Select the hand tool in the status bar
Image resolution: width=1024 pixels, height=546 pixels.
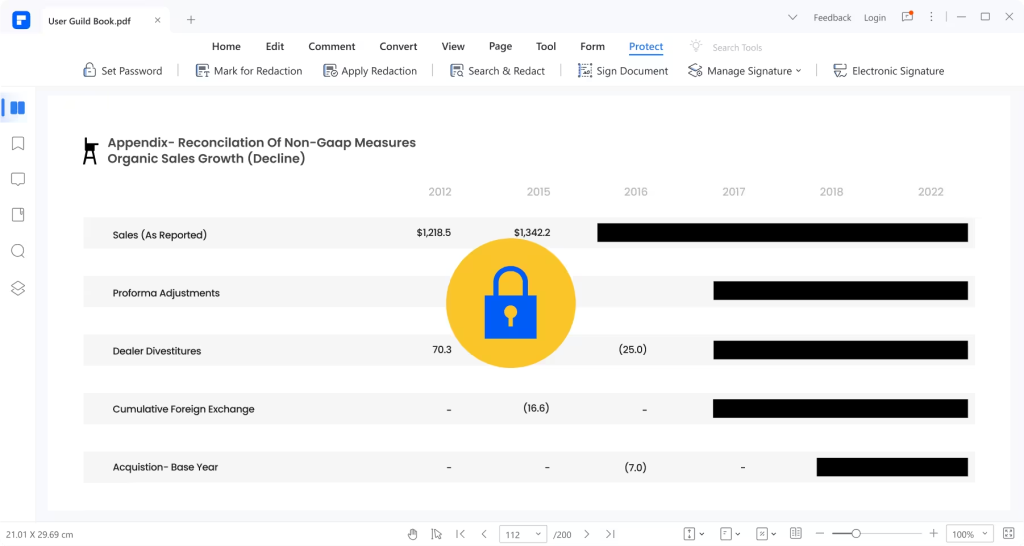tap(413, 534)
